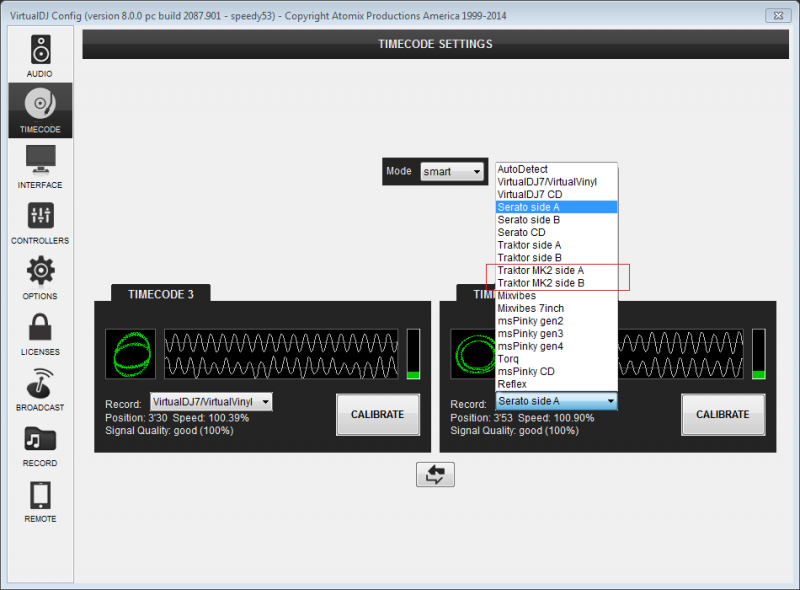This screenshot has height=590, width=800.
Task: Choose Traktor side A option
Action: click(556, 245)
